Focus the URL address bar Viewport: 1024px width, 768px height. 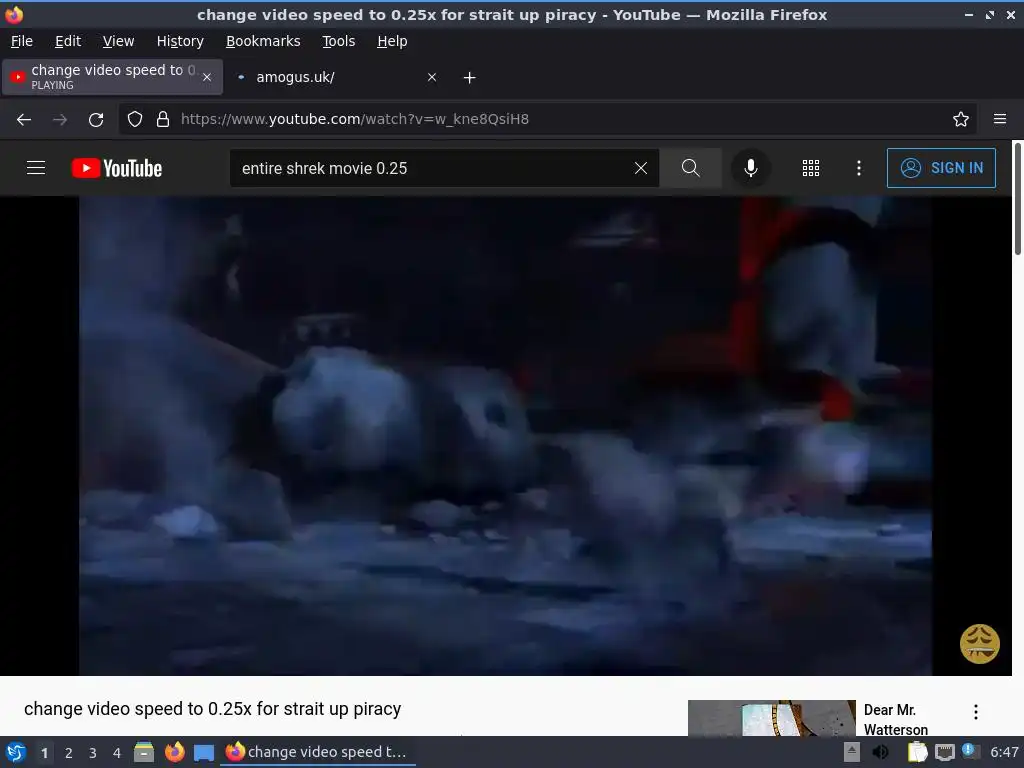pyautogui.click(x=549, y=120)
